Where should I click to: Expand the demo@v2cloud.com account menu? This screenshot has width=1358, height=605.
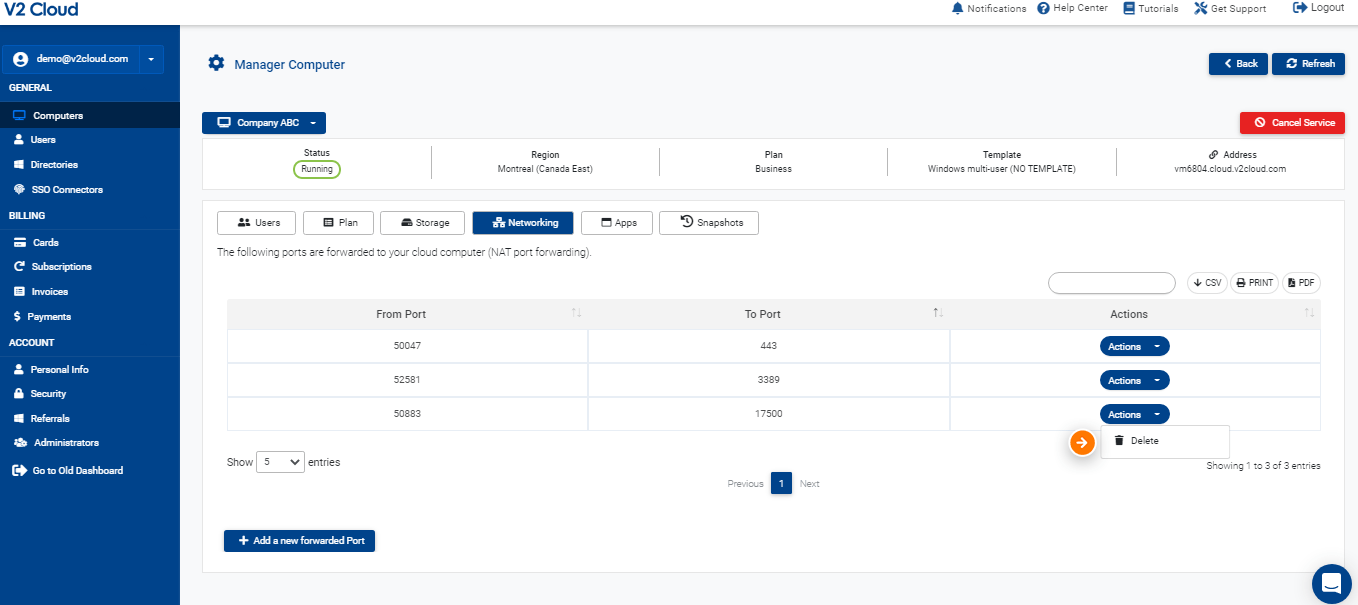tap(150, 59)
